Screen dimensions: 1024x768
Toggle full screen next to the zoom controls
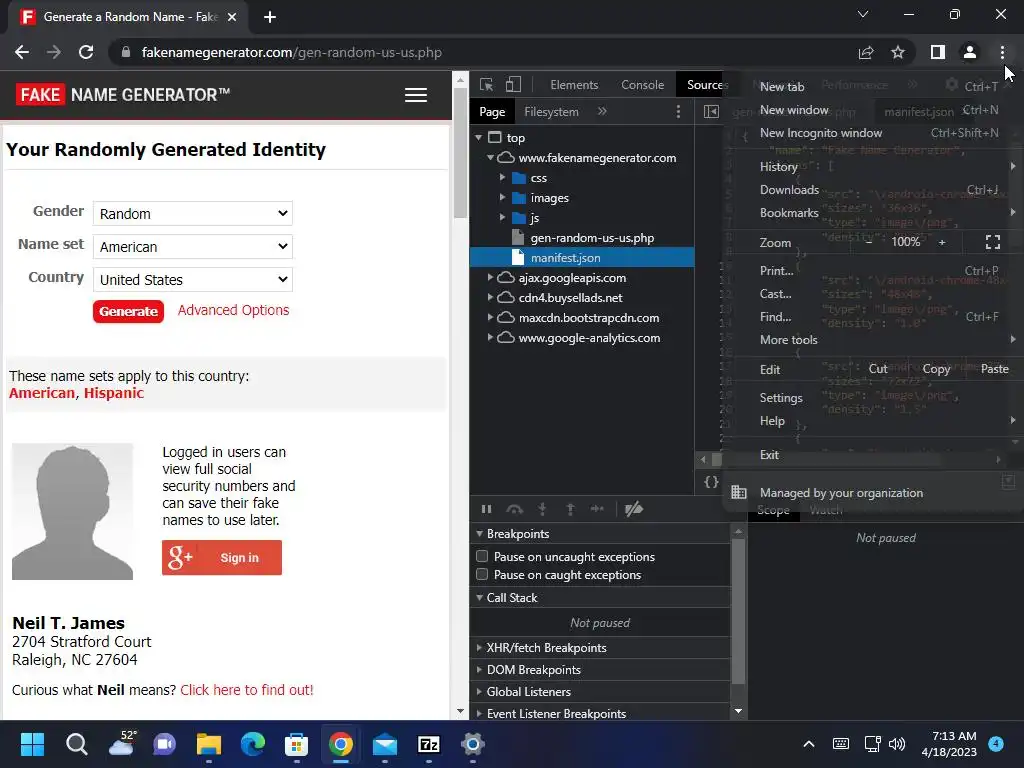tap(993, 242)
